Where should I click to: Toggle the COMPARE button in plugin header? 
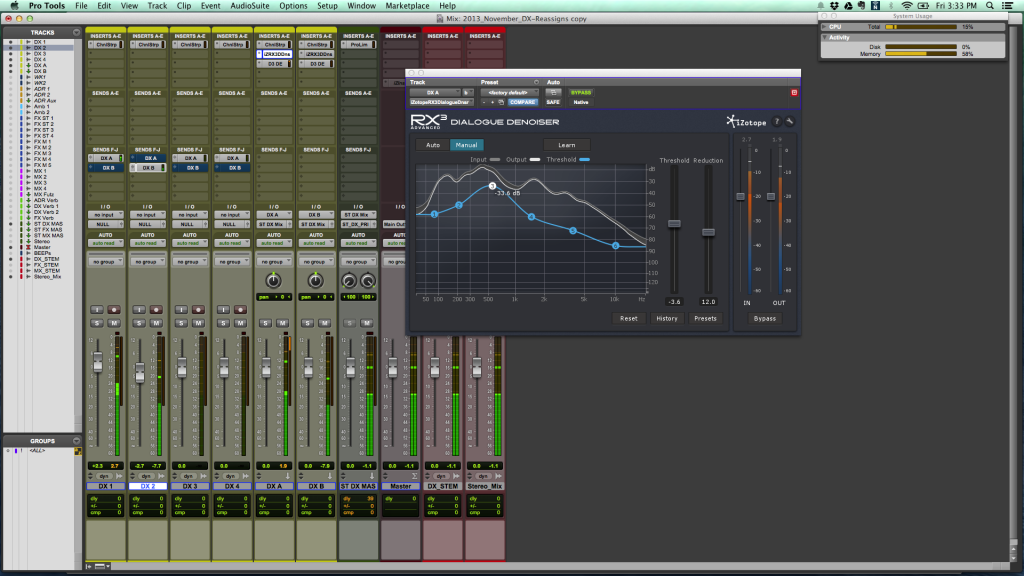tap(525, 102)
